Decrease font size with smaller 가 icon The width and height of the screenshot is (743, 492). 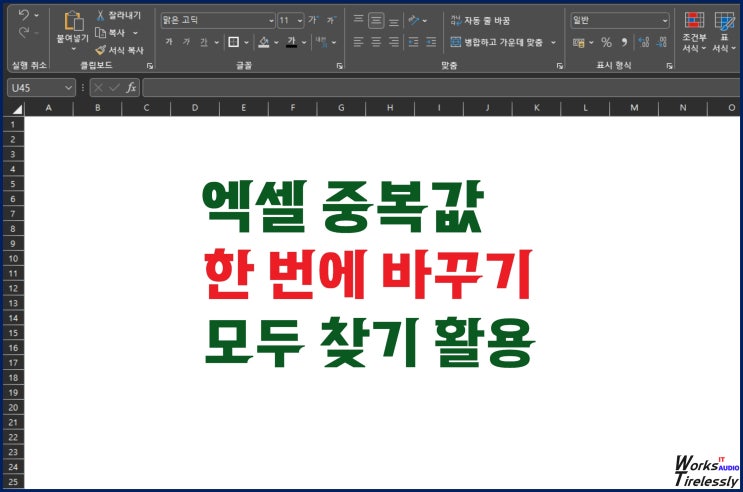(331, 20)
